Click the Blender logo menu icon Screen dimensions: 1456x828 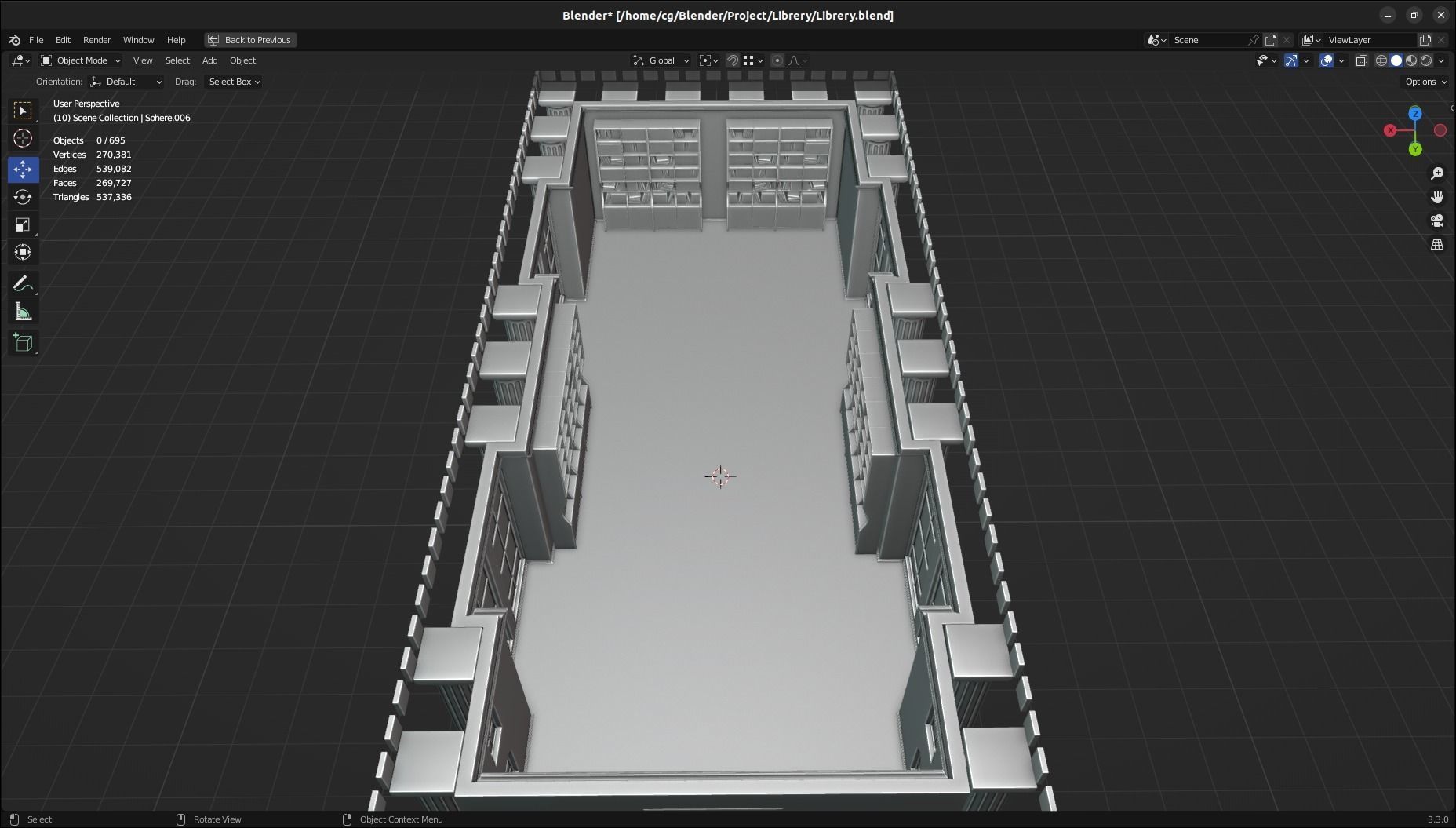click(14, 40)
